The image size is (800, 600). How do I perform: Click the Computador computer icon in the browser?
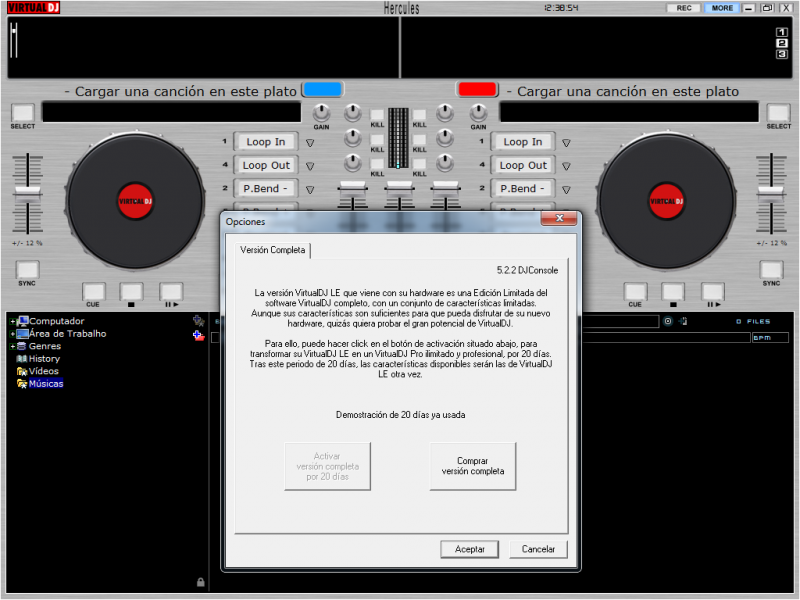pyautogui.click(x=22, y=321)
